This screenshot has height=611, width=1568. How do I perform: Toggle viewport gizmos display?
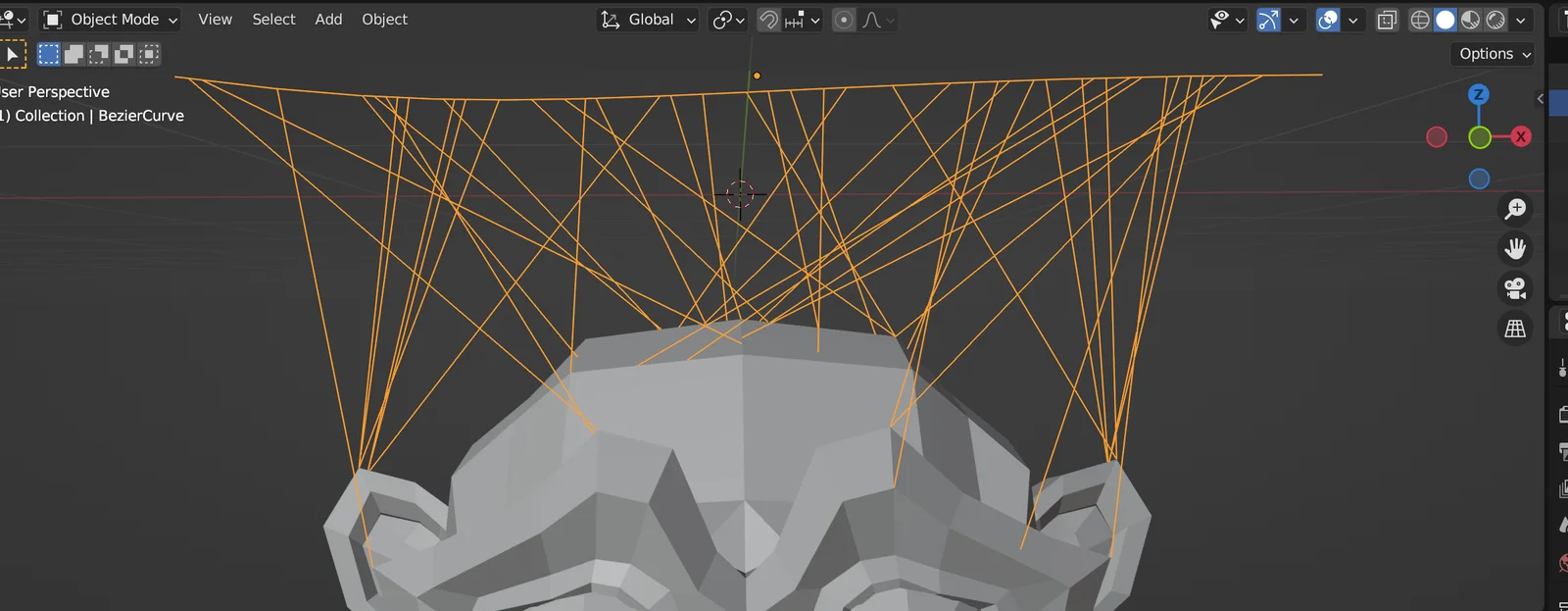[x=1268, y=20]
